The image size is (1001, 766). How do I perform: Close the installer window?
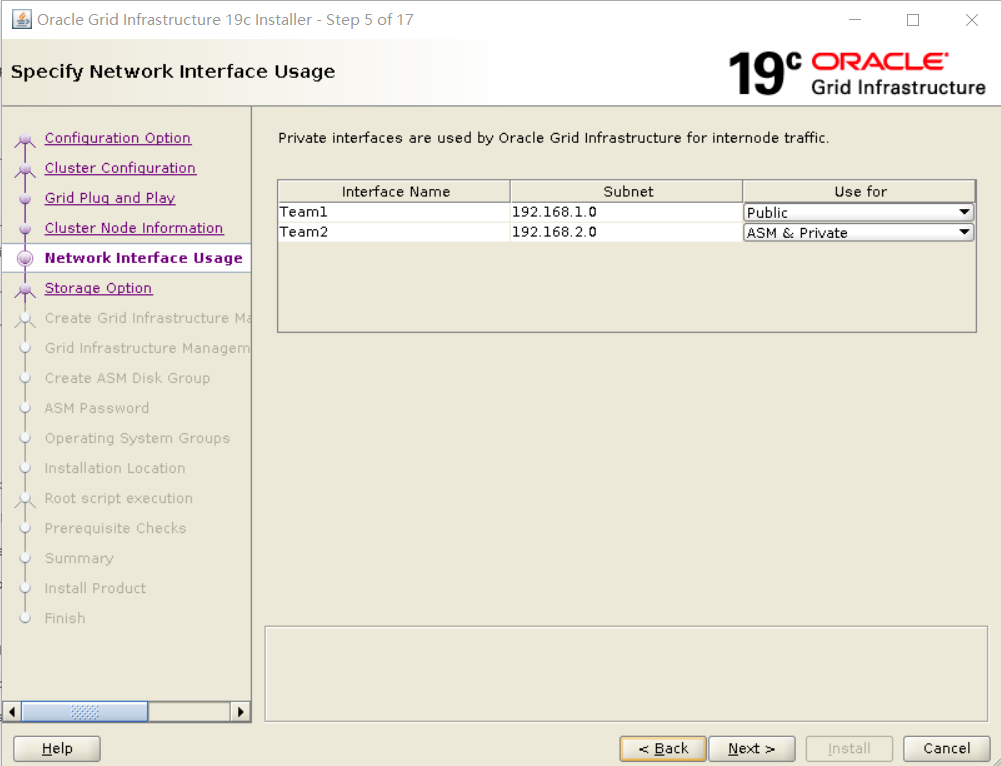tap(972, 20)
